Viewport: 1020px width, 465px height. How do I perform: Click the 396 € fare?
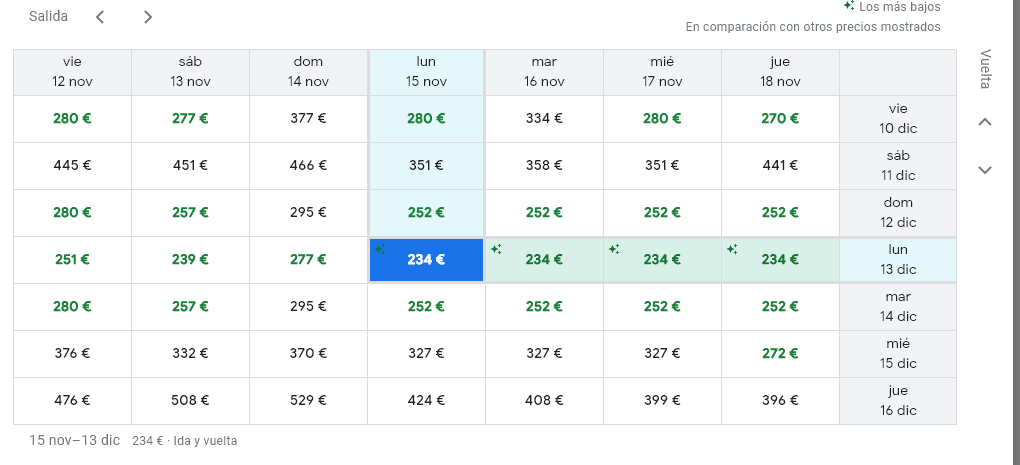click(780, 401)
